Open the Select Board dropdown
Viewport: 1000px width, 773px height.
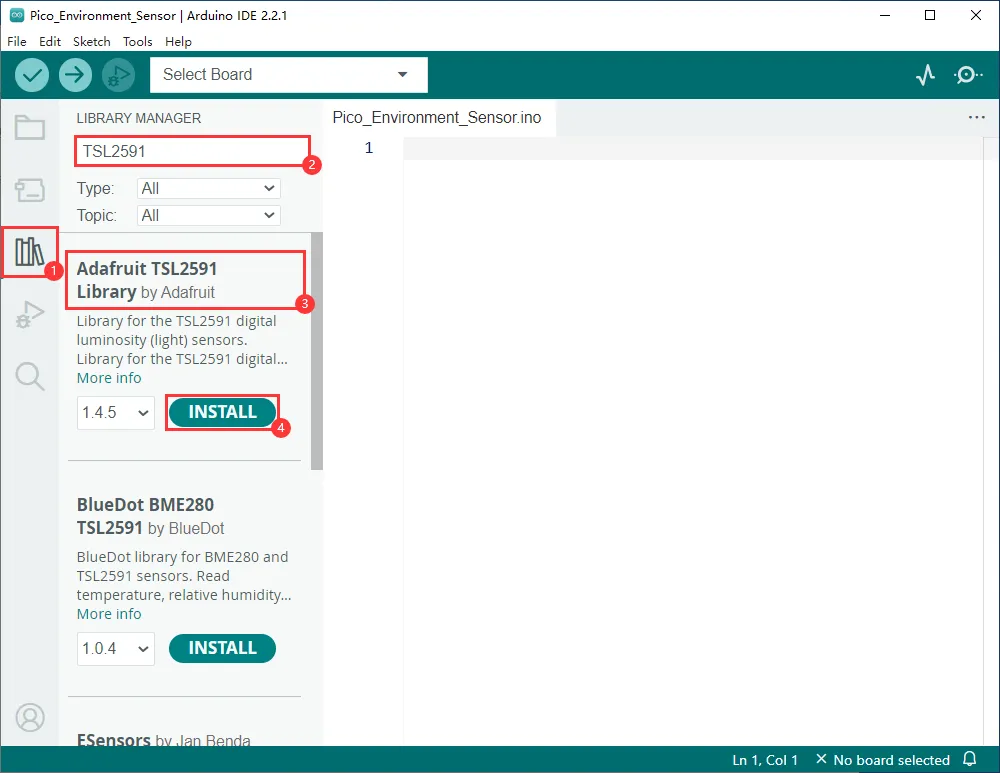[288, 75]
